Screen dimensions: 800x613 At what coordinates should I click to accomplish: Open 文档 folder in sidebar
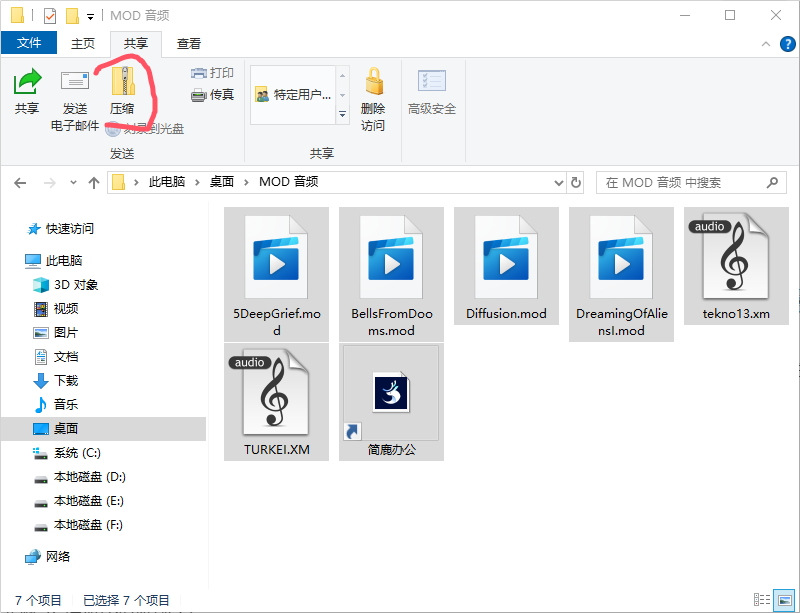point(56,357)
